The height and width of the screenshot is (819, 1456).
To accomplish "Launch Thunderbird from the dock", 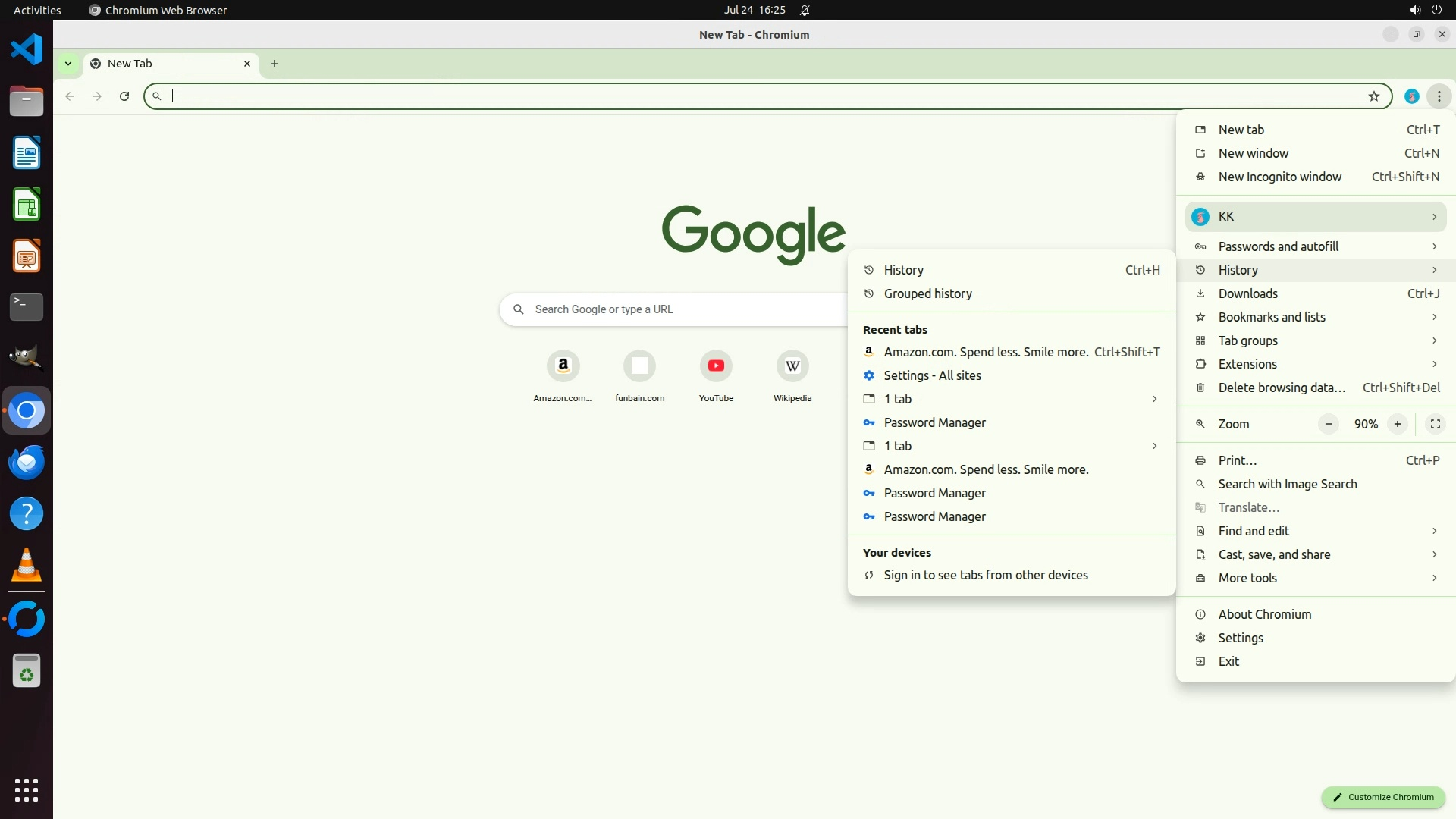I will [27, 462].
